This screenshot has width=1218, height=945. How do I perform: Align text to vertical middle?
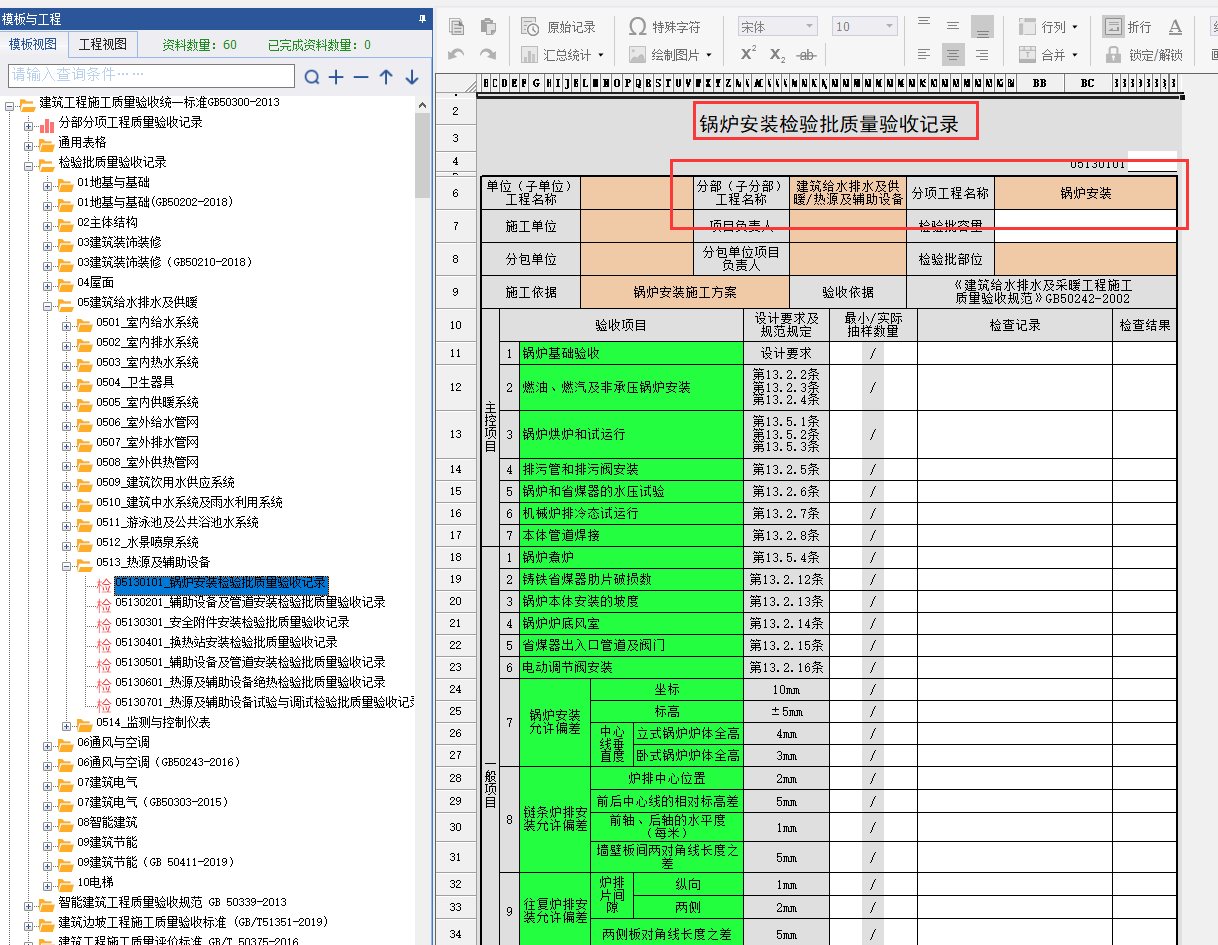953,27
